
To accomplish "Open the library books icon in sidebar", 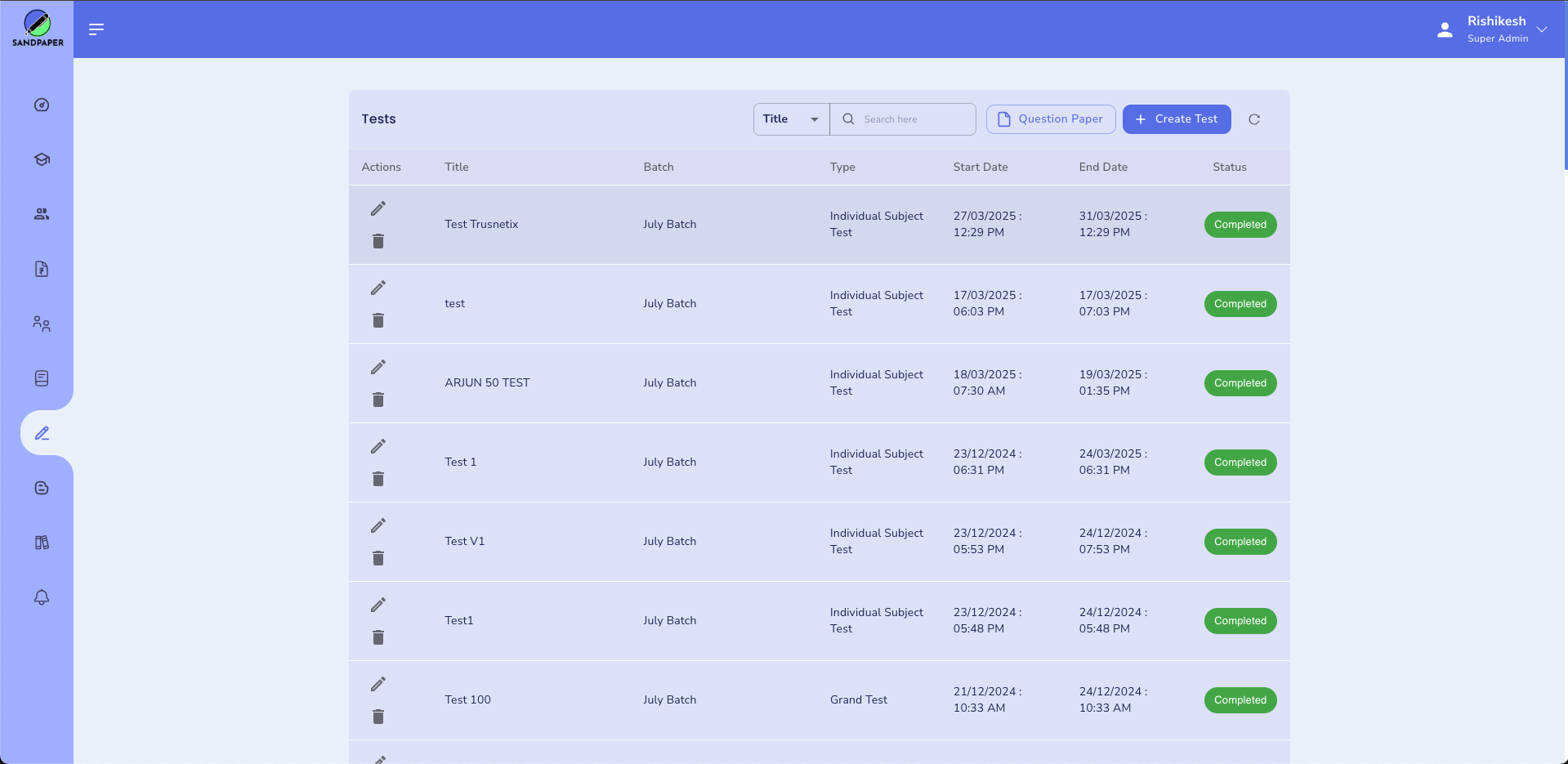I will 41,542.
